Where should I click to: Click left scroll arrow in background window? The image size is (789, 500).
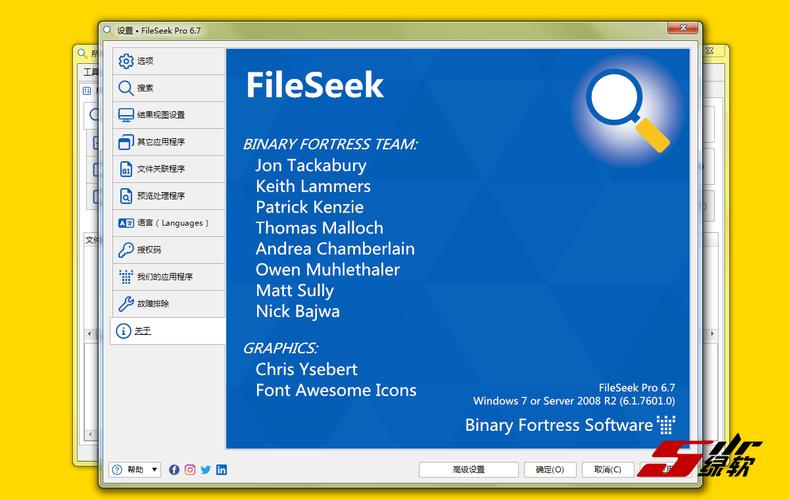point(90,333)
